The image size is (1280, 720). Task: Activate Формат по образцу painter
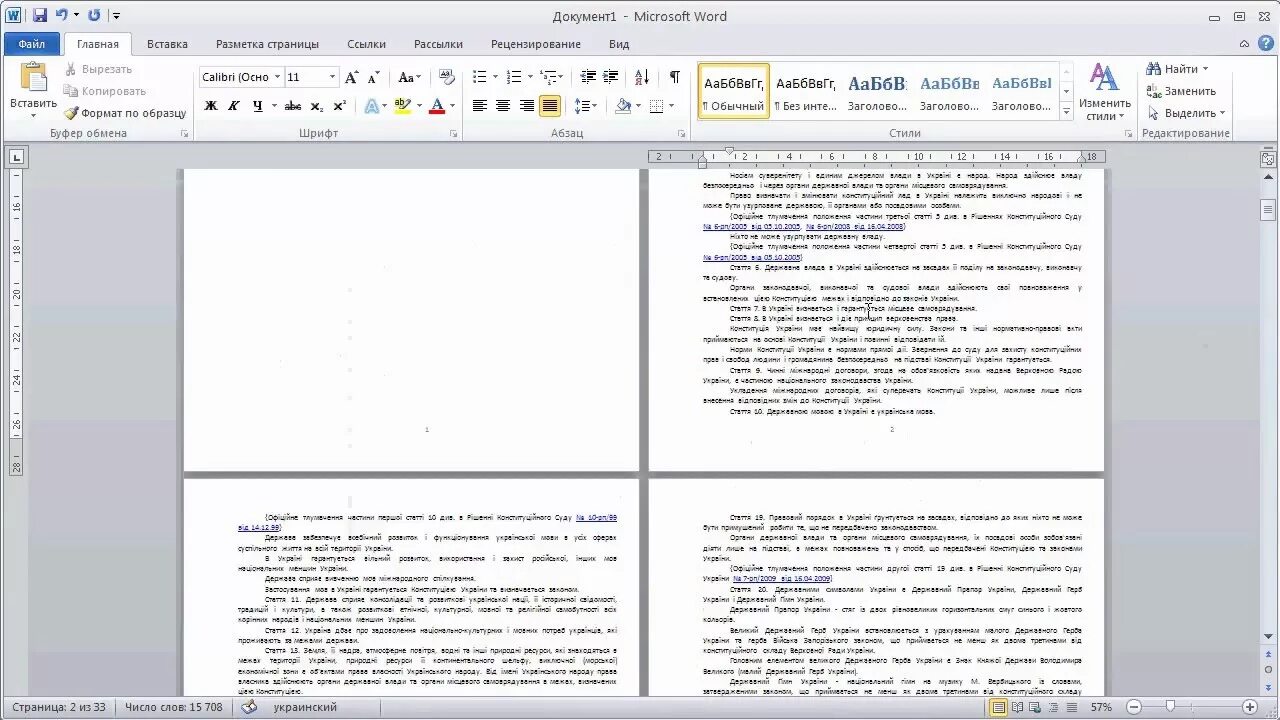[x=125, y=113]
